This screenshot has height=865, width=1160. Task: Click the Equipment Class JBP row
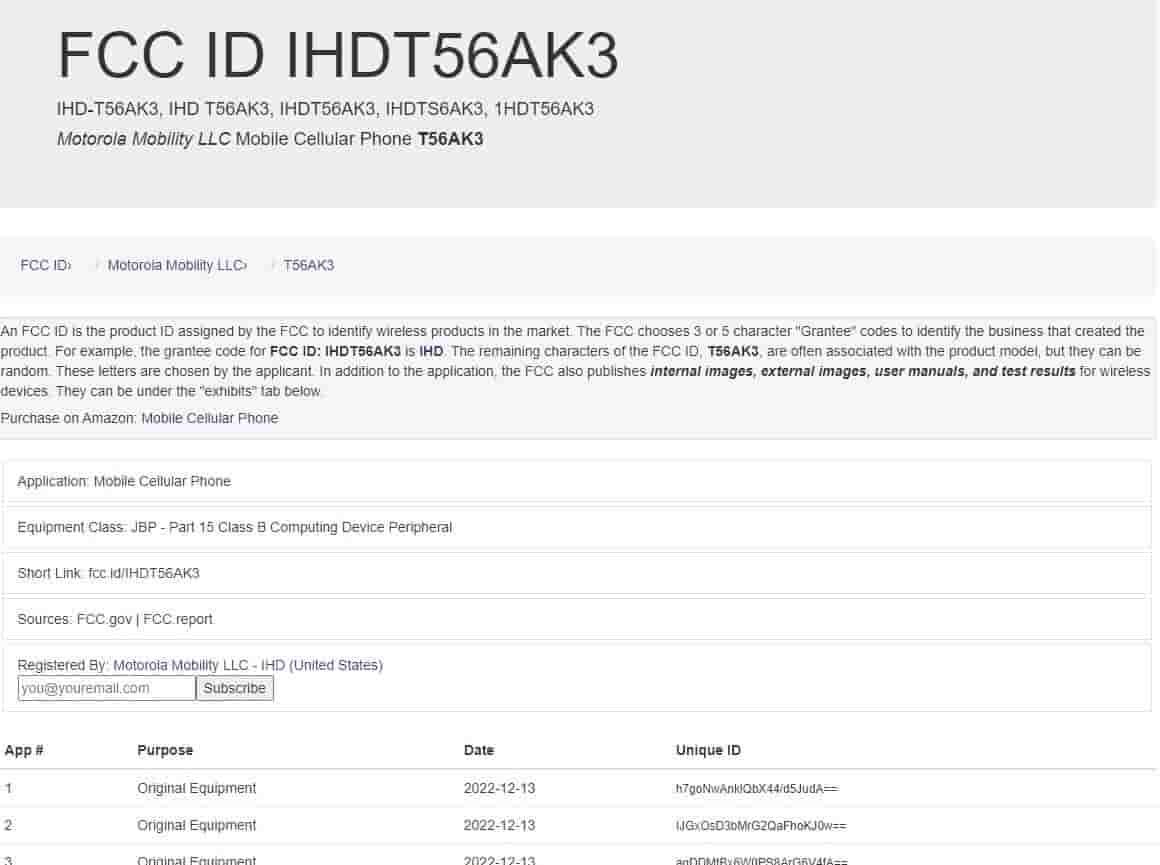tap(234, 527)
